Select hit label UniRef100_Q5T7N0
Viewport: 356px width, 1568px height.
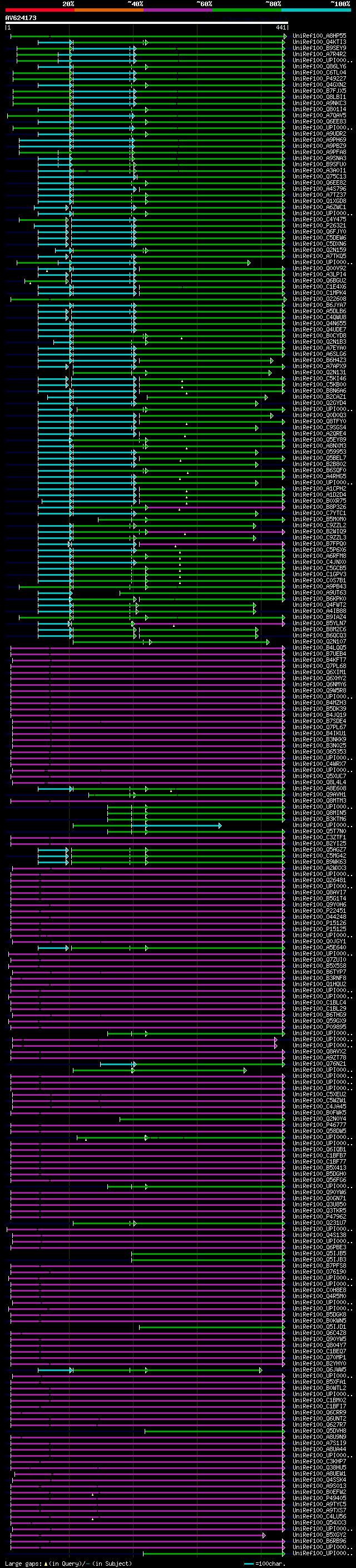(319, 831)
